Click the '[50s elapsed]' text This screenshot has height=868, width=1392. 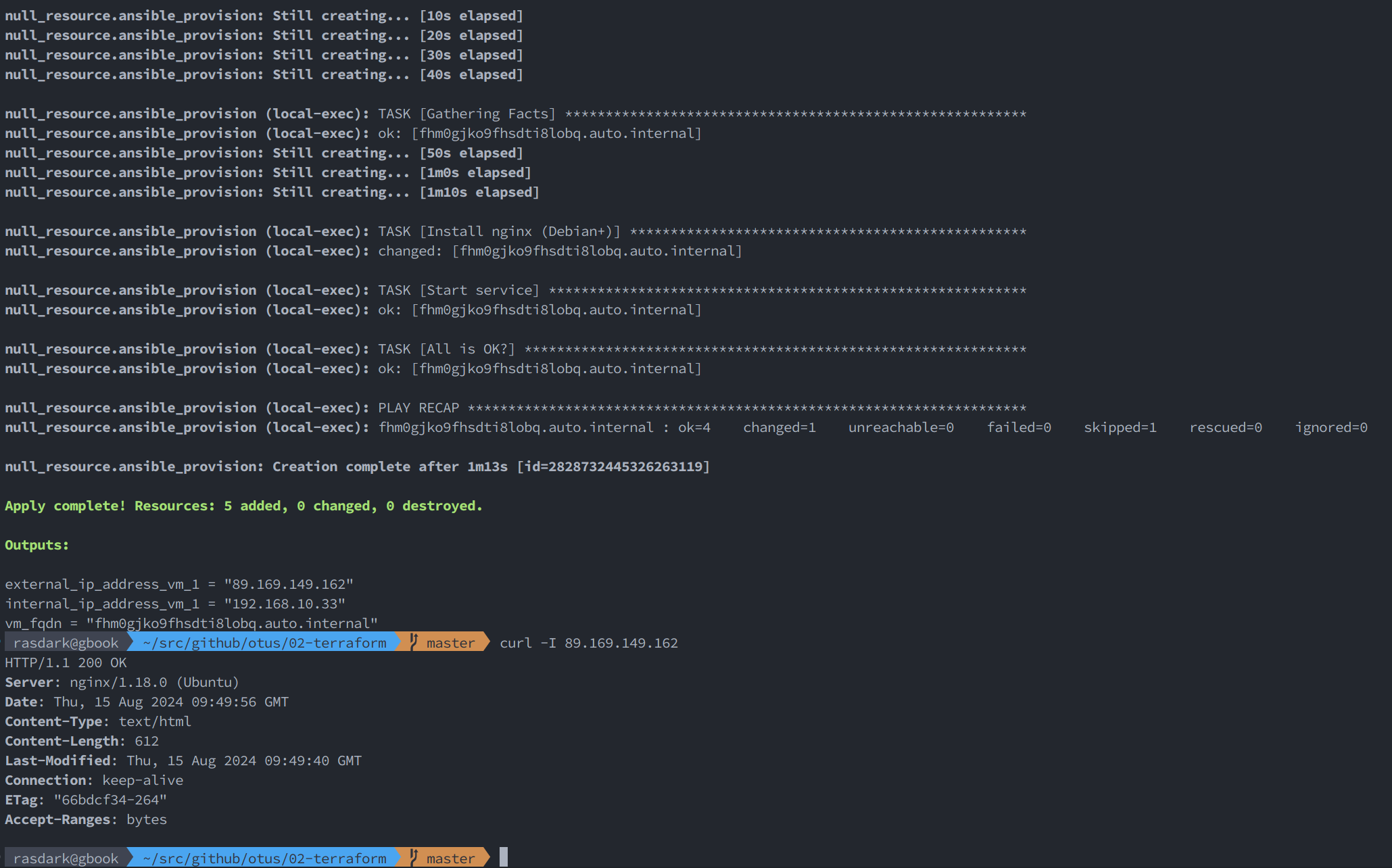point(471,153)
